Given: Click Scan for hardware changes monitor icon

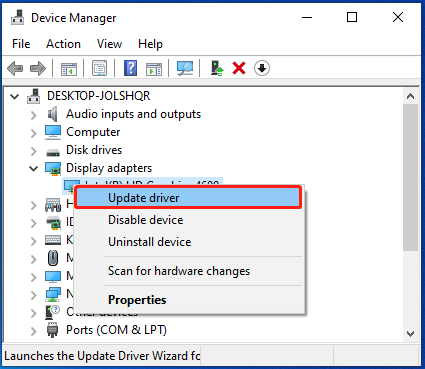Looking at the screenshot, I should (x=185, y=68).
